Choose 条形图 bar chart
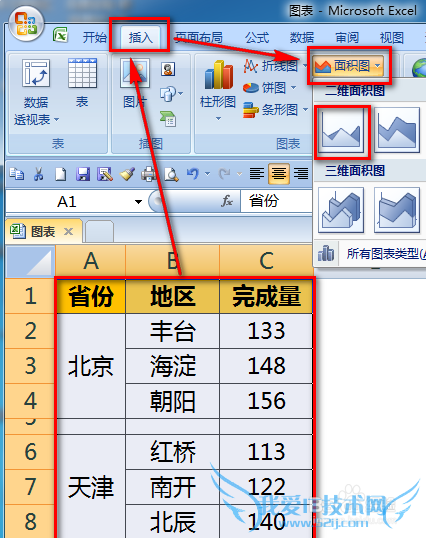The width and height of the screenshot is (426, 538). pyautogui.click(x=275, y=110)
